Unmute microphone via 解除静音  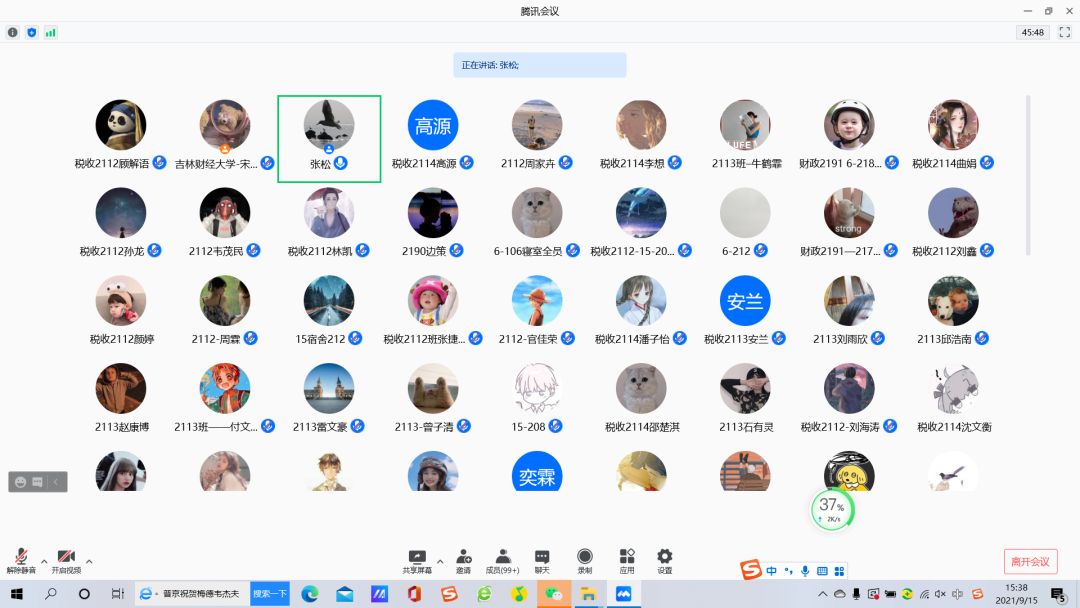(21, 560)
